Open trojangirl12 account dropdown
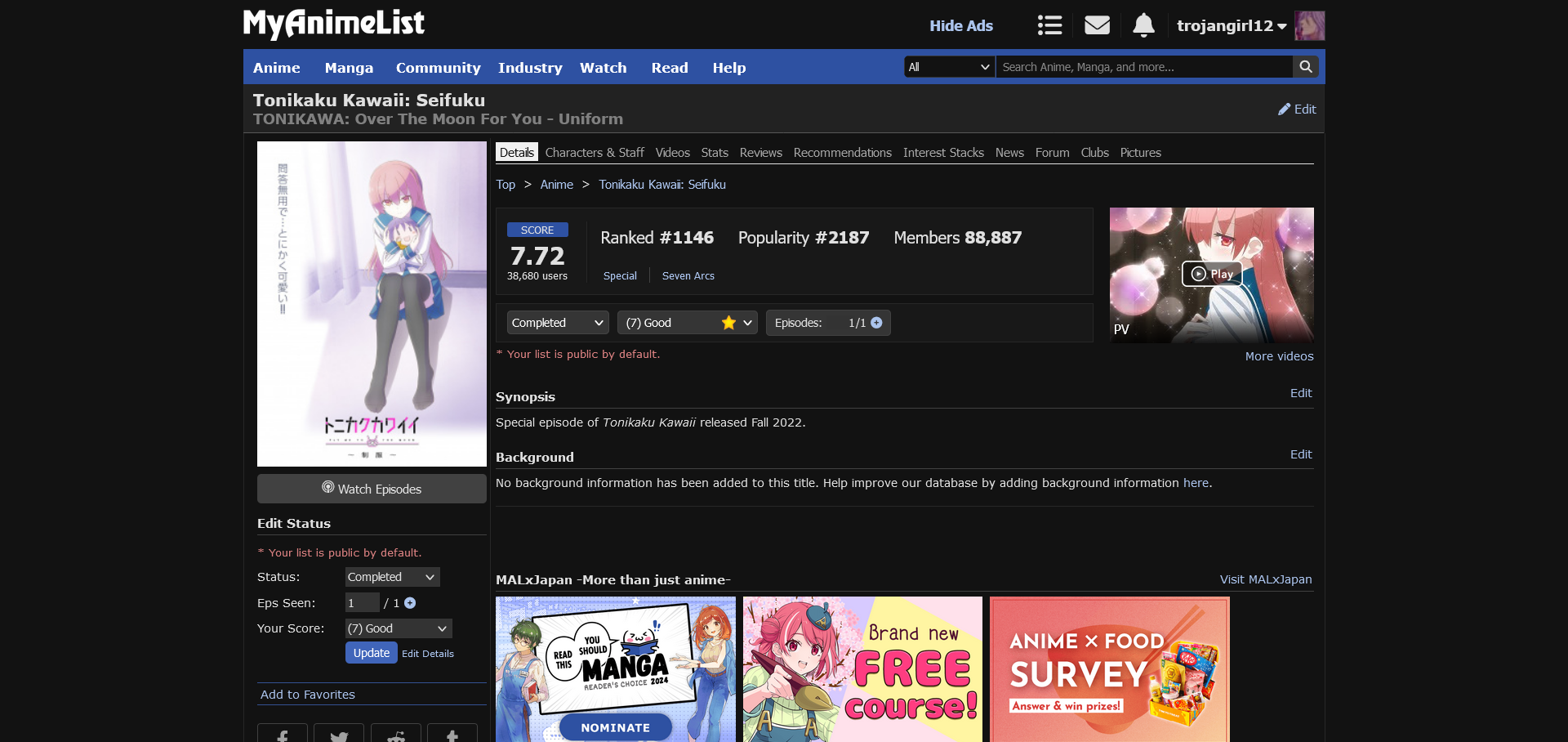 coord(1232,25)
